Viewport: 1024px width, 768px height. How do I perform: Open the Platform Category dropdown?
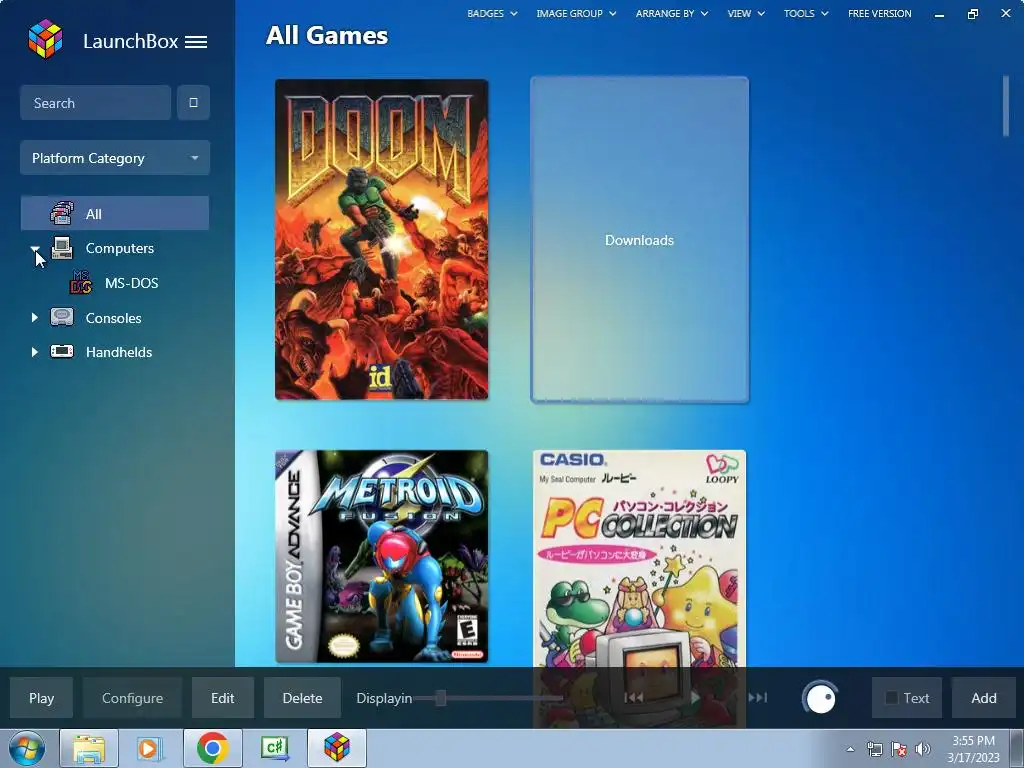pos(115,158)
